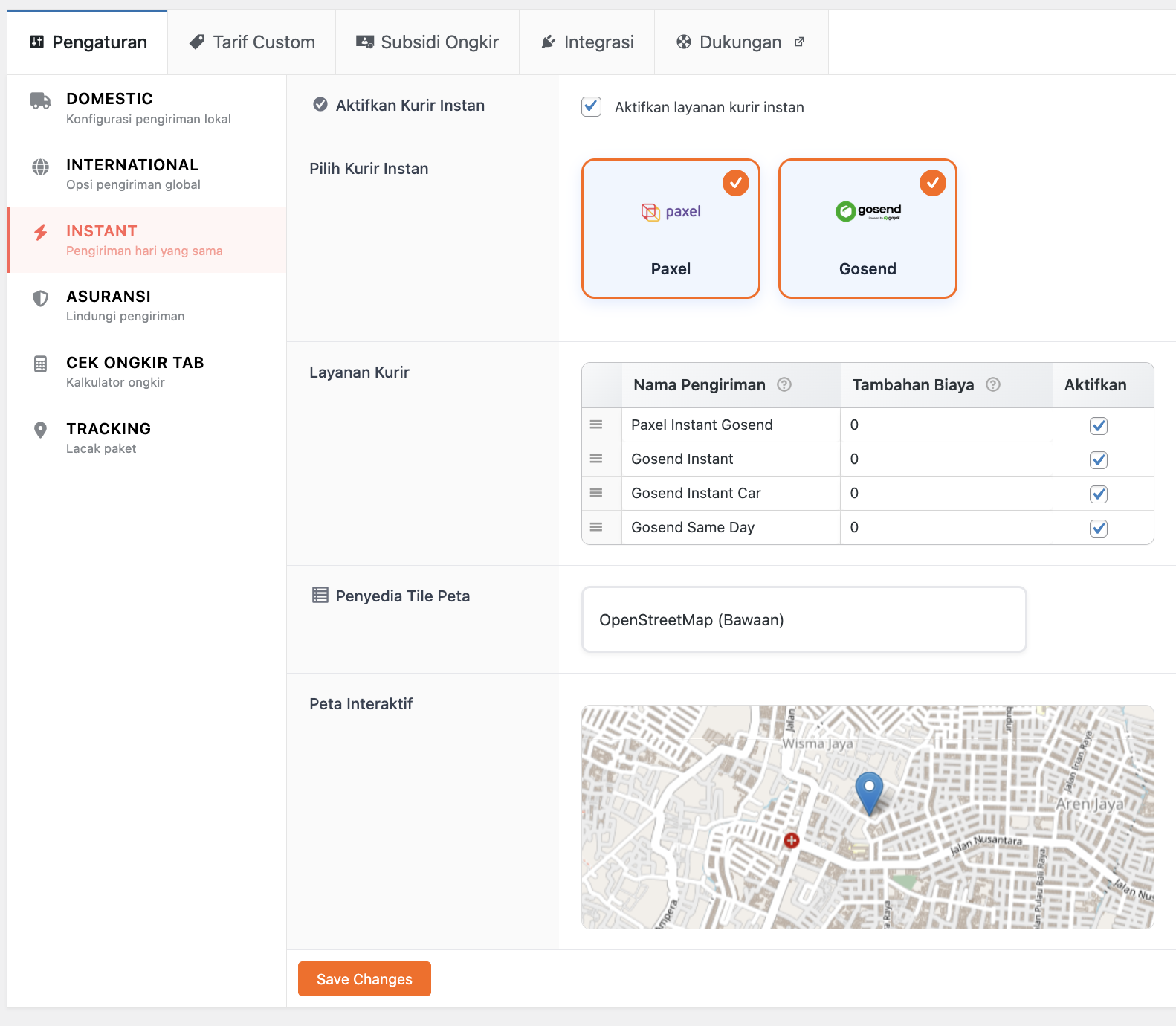Click the Tracking location pin icon
The image size is (1176, 1026).
41,430
